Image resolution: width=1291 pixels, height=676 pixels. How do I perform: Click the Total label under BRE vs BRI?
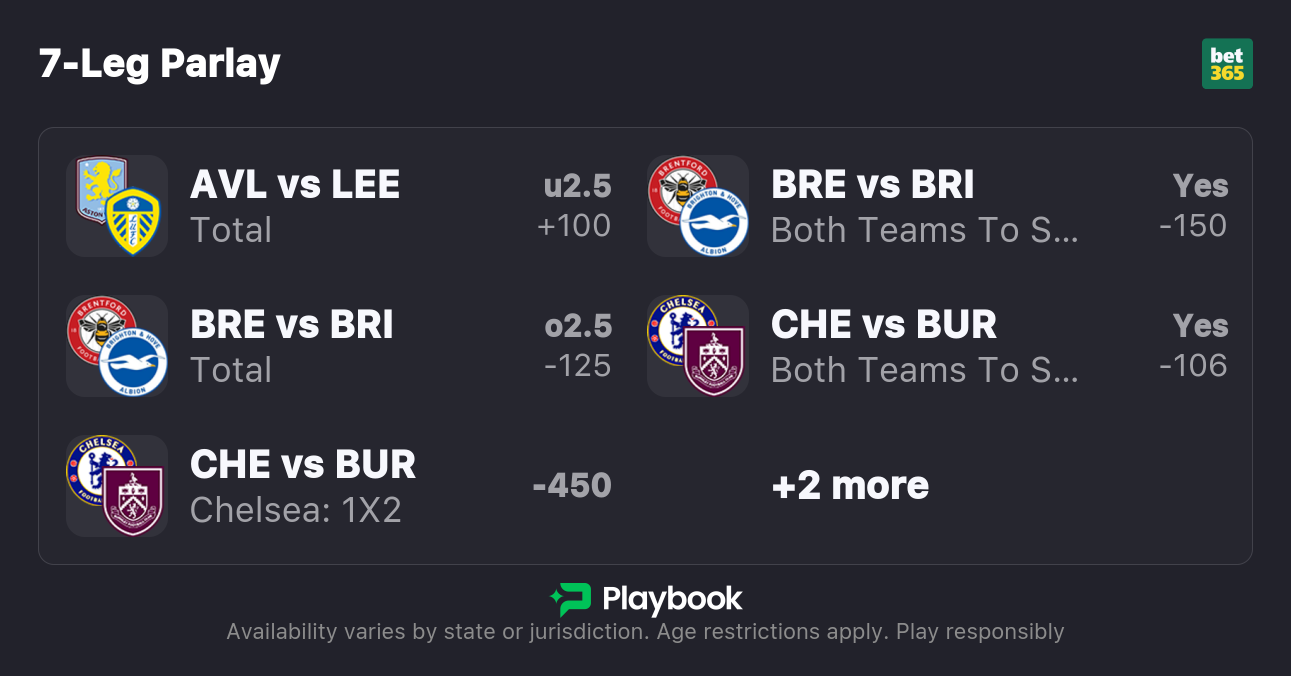(x=231, y=370)
